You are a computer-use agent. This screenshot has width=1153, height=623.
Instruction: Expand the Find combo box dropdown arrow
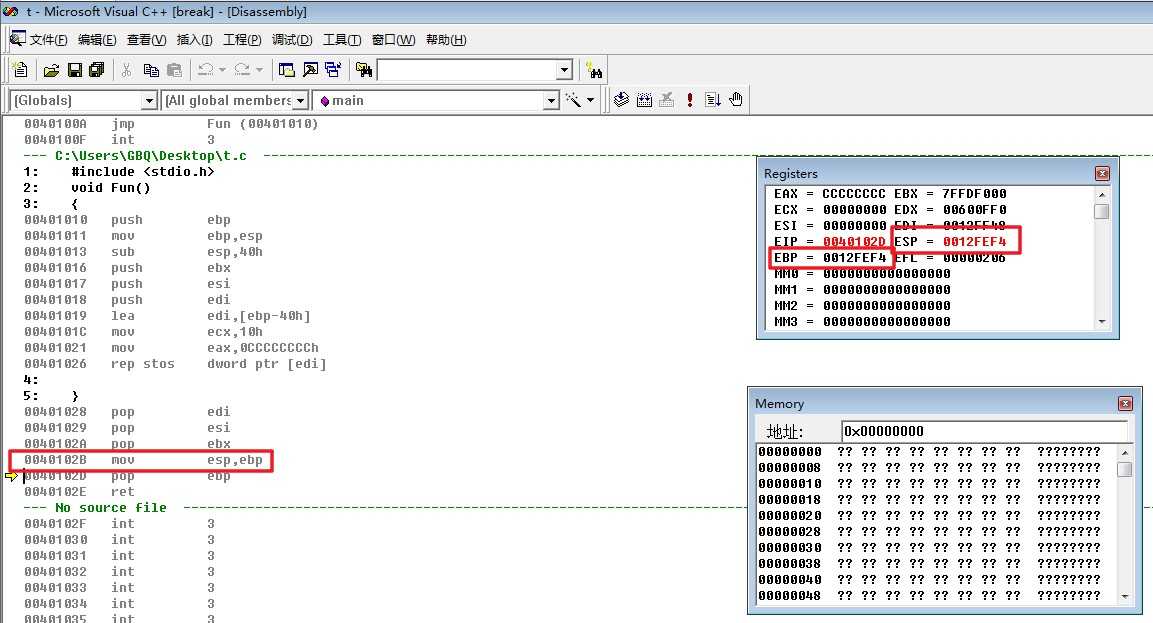[x=564, y=70]
